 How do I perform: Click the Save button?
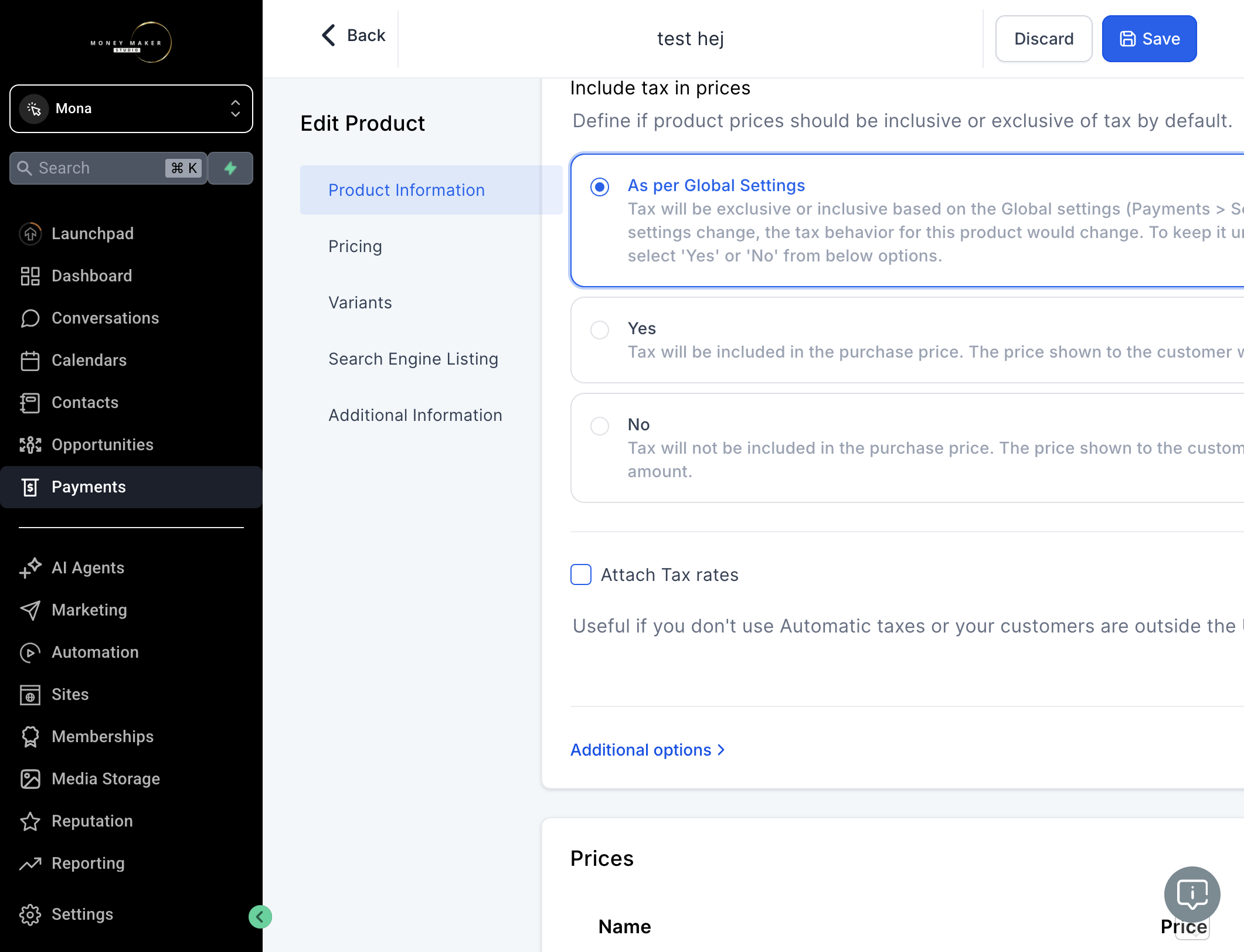tap(1149, 39)
